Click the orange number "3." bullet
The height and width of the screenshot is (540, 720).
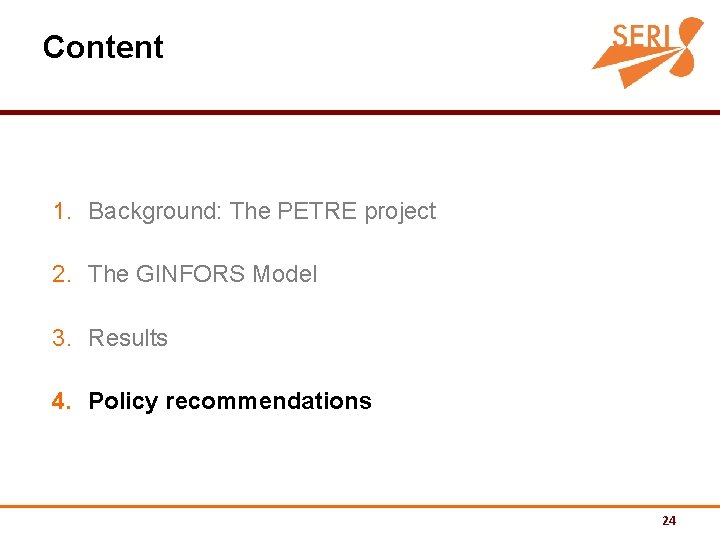point(62,338)
